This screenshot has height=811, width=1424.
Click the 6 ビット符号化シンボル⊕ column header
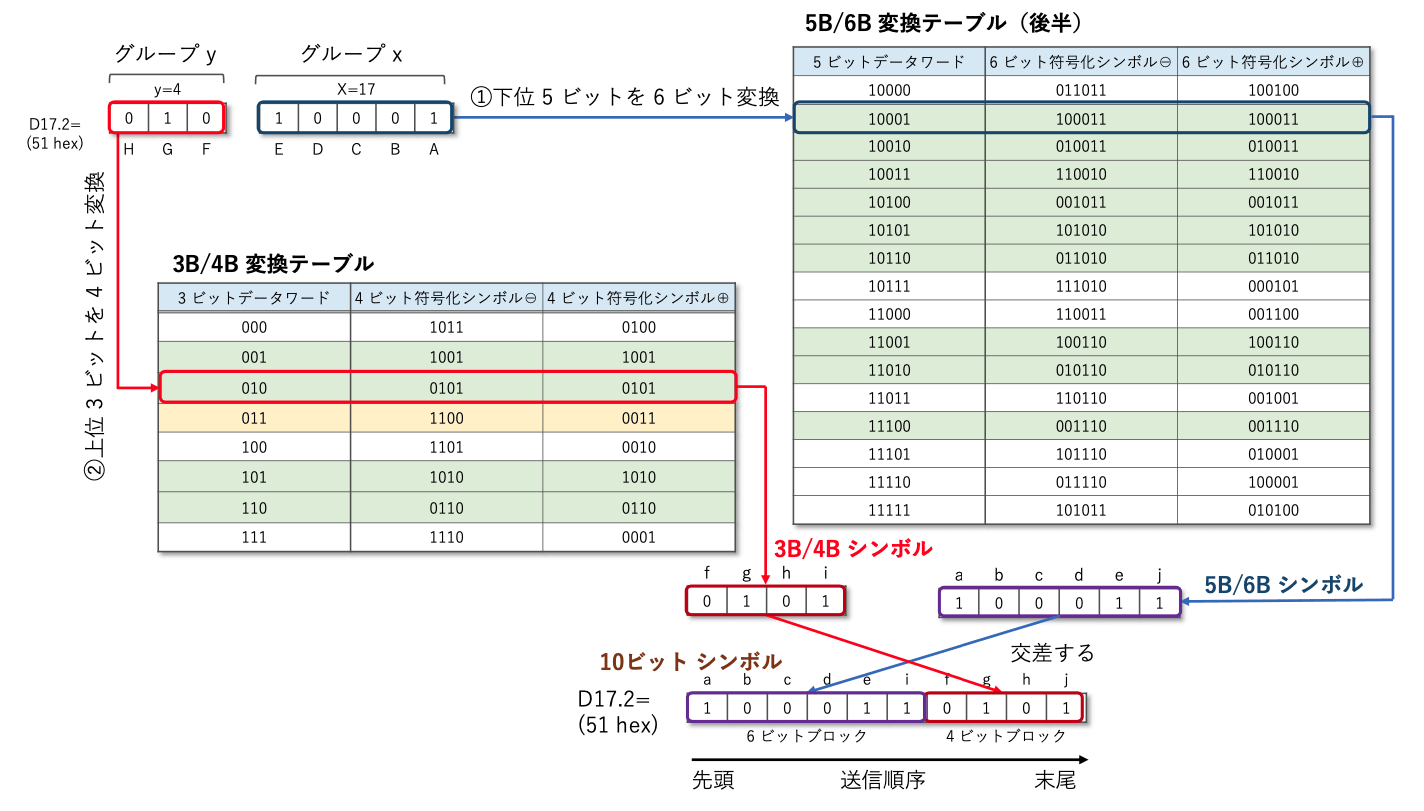pos(1273,62)
